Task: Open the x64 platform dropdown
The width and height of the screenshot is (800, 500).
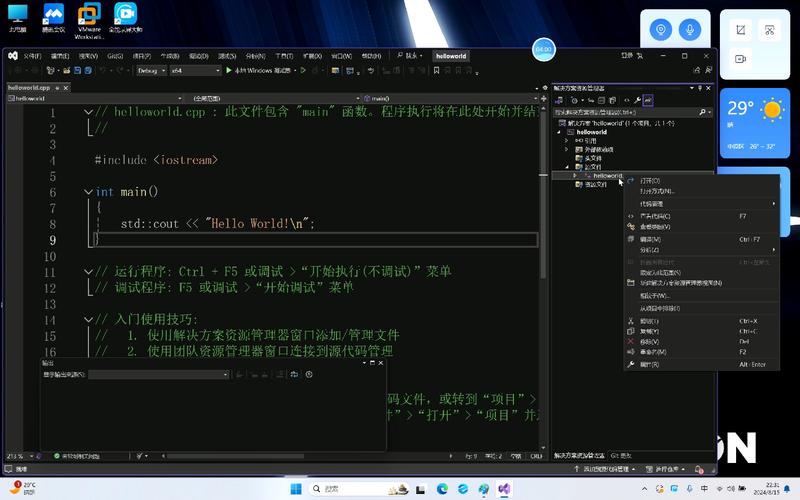Action: (x=194, y=71)
